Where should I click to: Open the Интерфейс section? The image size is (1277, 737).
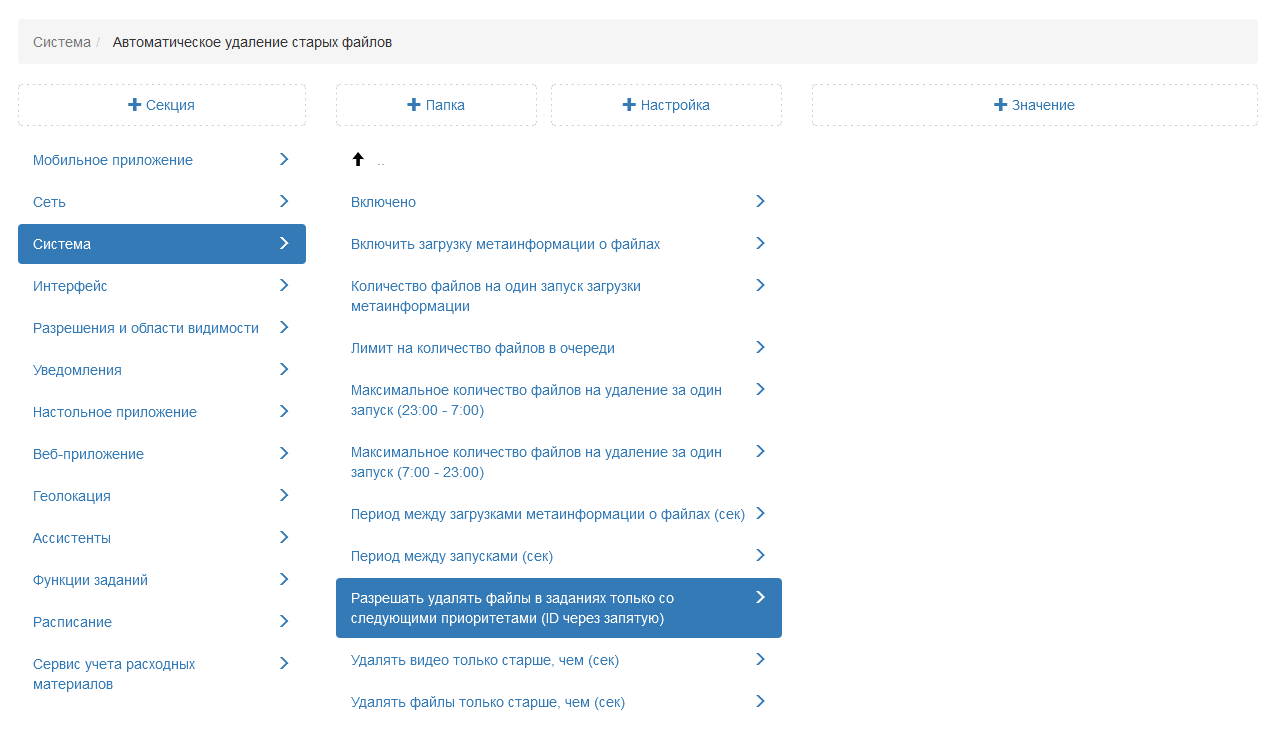tap(70, 286)
